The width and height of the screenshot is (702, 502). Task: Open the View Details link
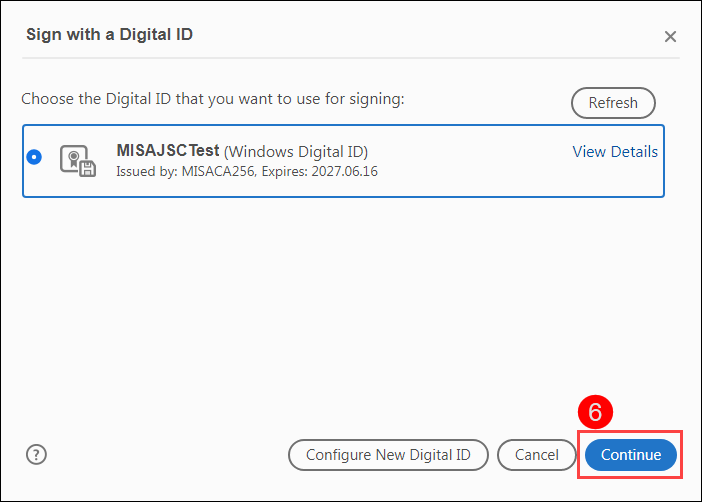point(615,152)
